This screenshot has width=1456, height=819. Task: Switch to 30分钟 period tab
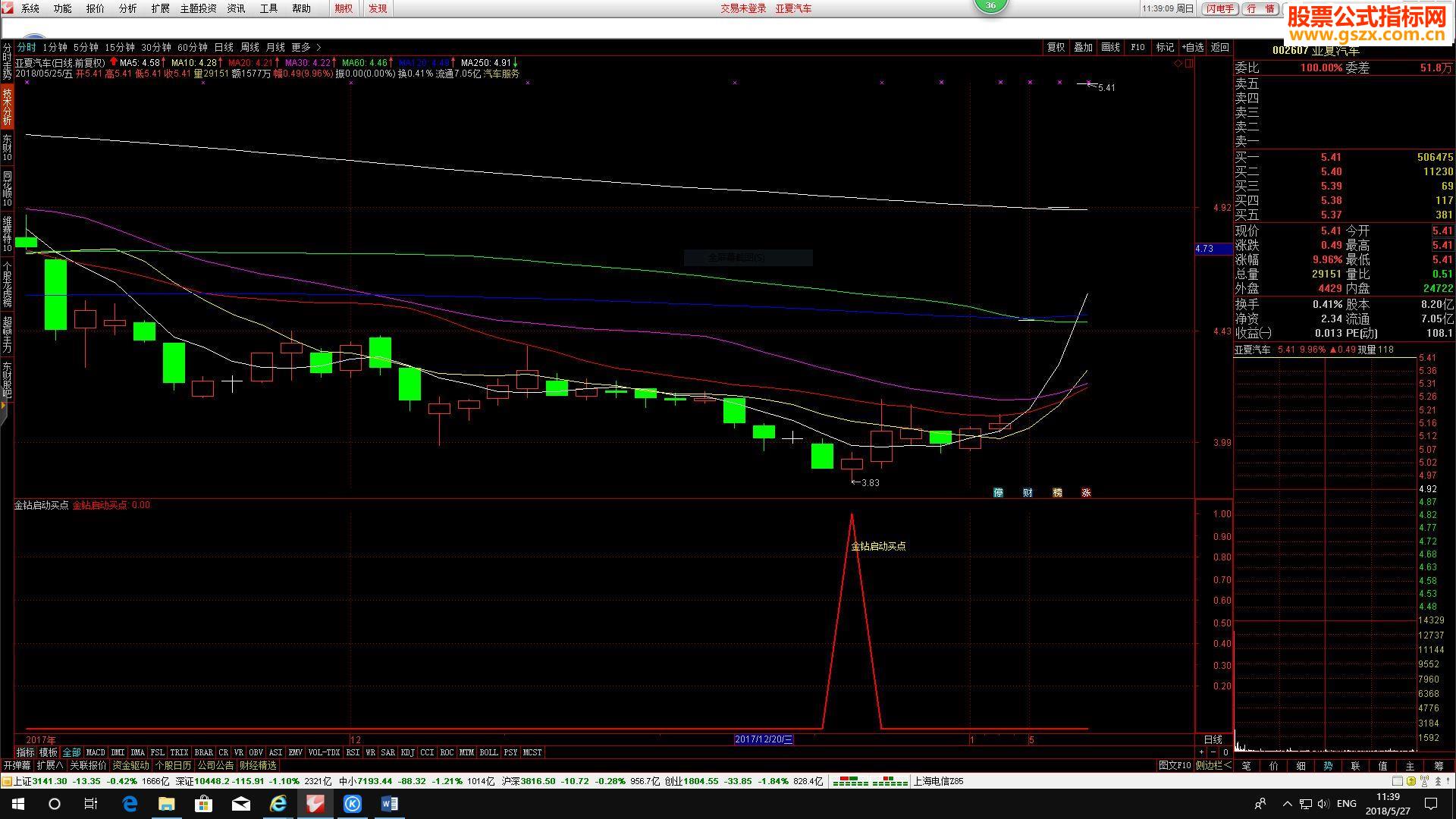[x=156, y=47]
